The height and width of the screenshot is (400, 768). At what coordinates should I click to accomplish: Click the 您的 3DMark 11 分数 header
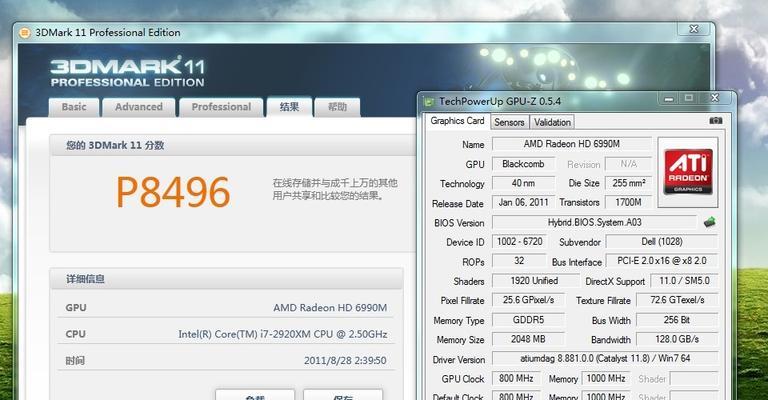pyautogui.click(x=115, y=145)
